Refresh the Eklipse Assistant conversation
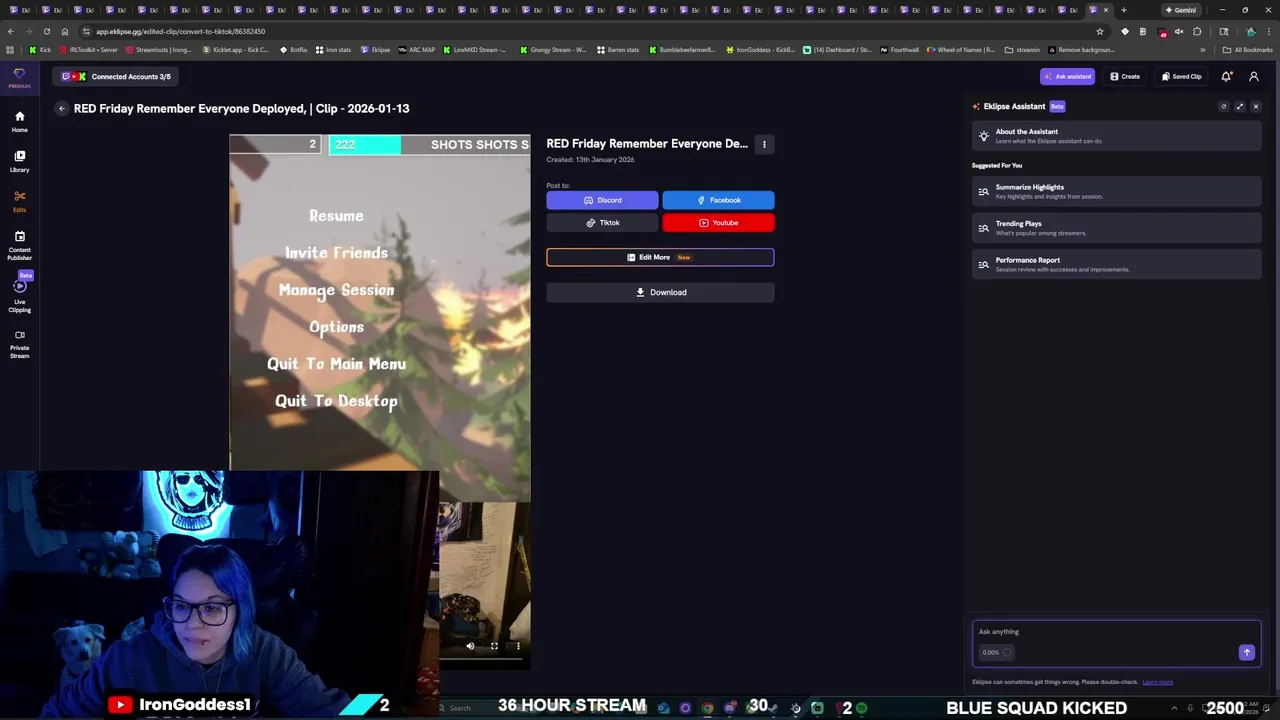1280x720 pixels. [1223, 106]
